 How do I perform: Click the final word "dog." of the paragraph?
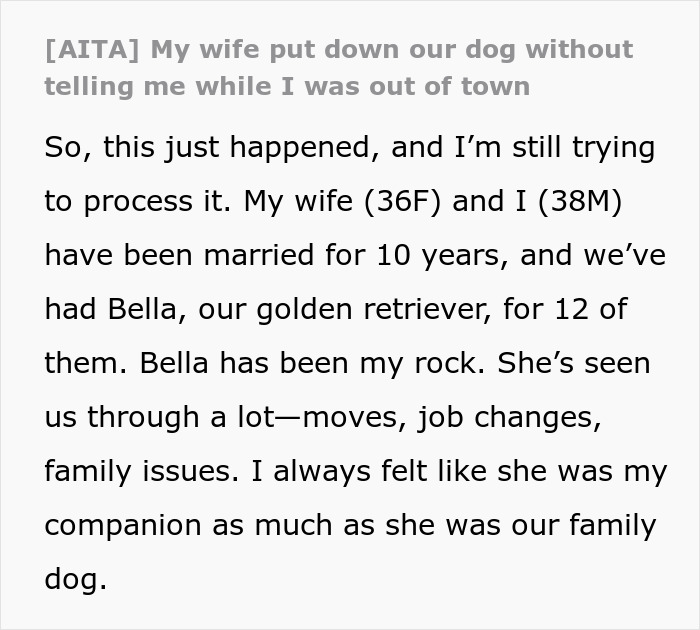(x=75, y=578)
